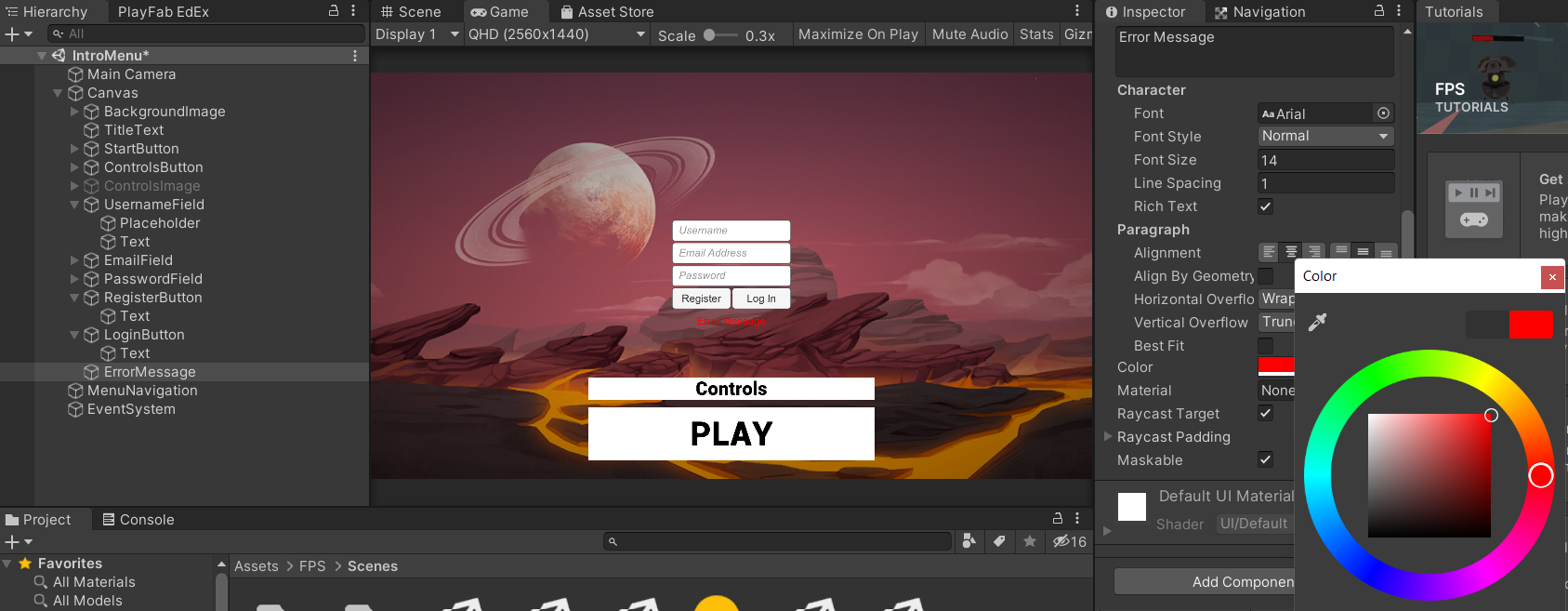Switch to the Asset Store tab
This screenshot has width=1568, height=611.
[x=607, y=12]
